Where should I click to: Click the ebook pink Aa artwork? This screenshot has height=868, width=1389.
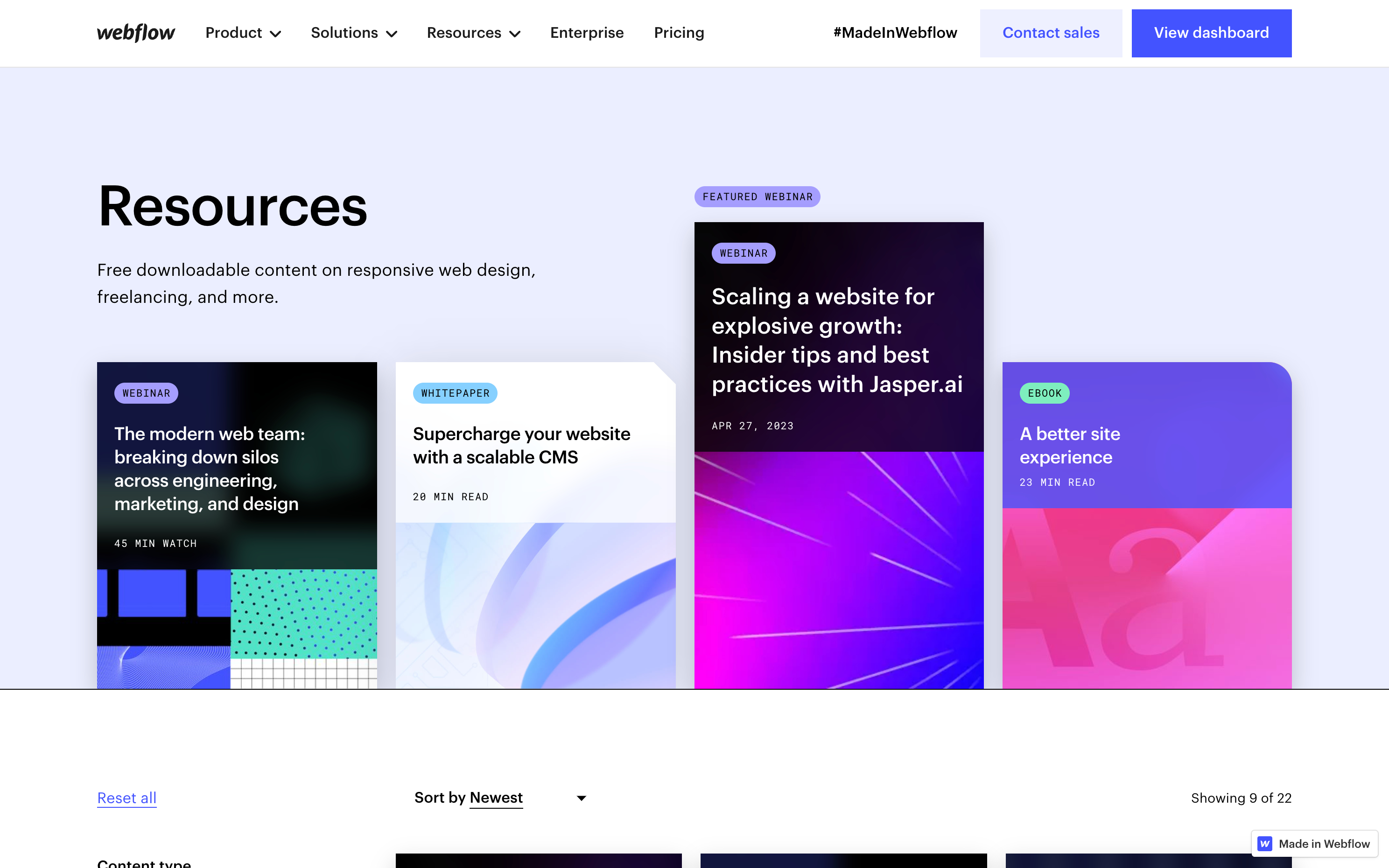pos(1147,598)
